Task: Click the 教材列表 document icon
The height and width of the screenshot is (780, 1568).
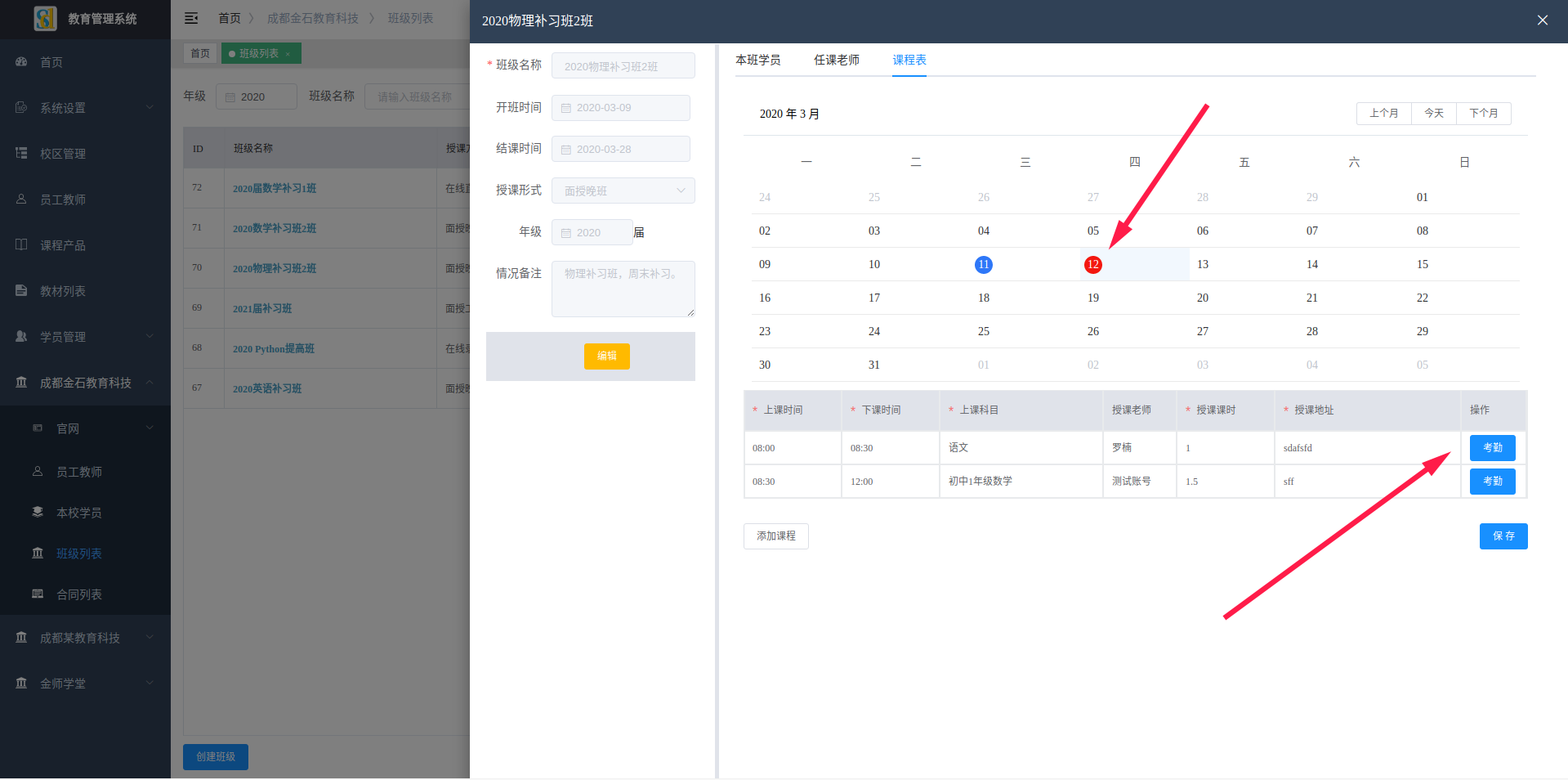Action: coord(22,291)
